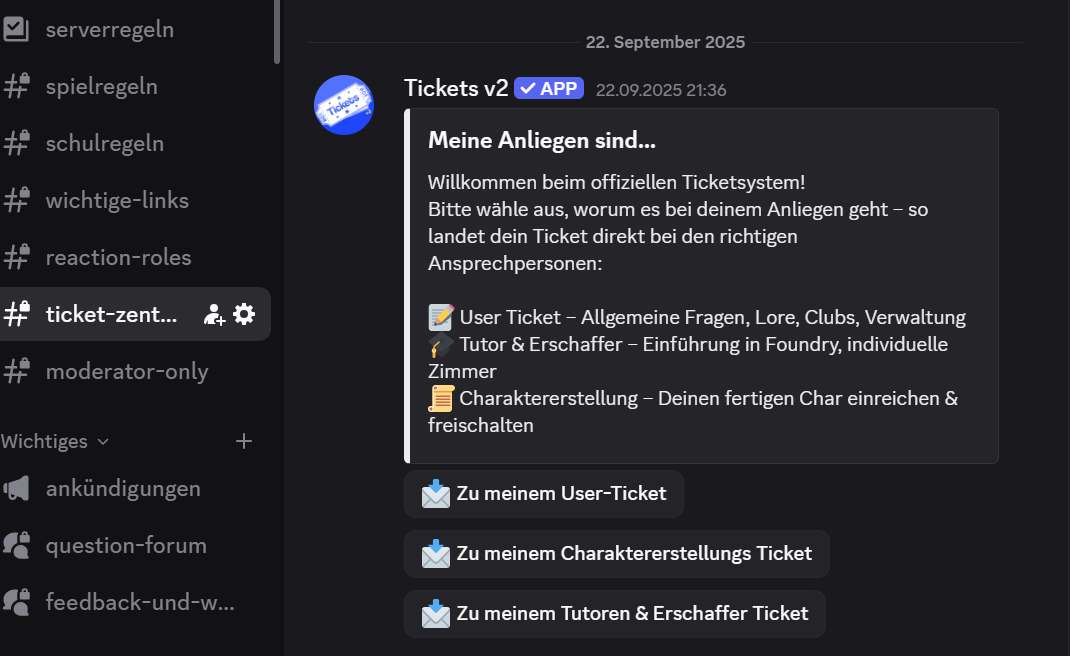Click the locked hashtag icon for moderator-only
This screenshot has height=656, width=1070.
16,371
